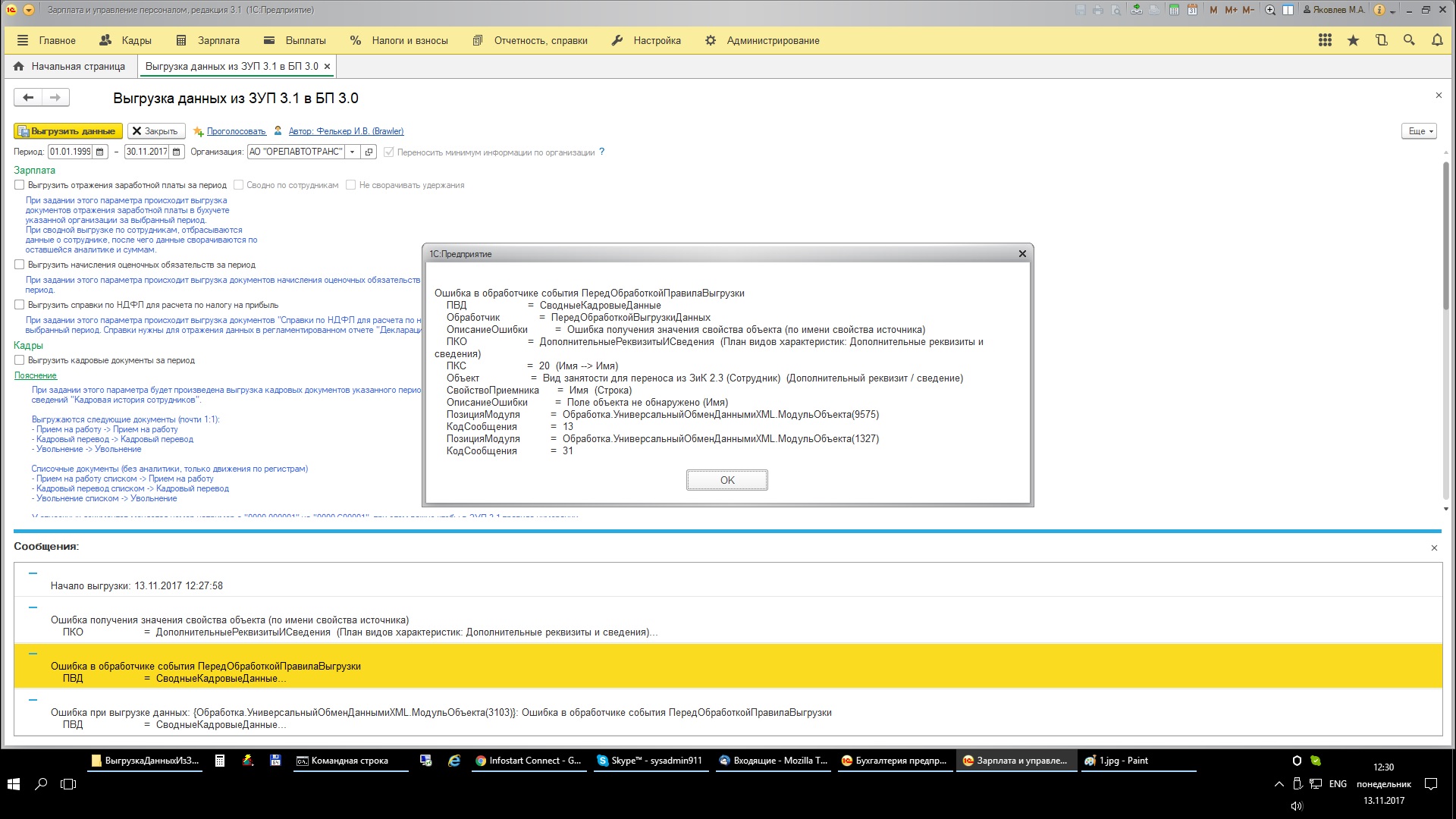Click the M- memory subtract button
This screenshot has height=819, width=1456.
(1248, 10)
